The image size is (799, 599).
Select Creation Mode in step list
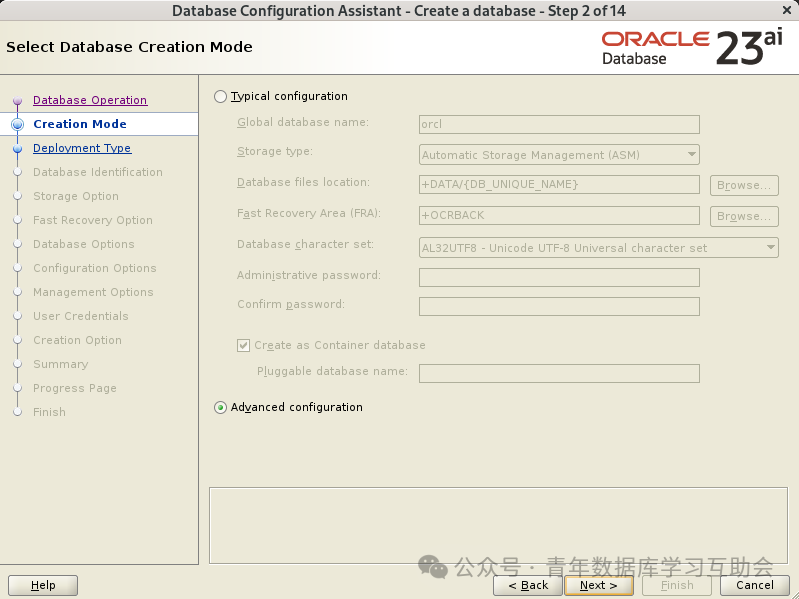80,124
